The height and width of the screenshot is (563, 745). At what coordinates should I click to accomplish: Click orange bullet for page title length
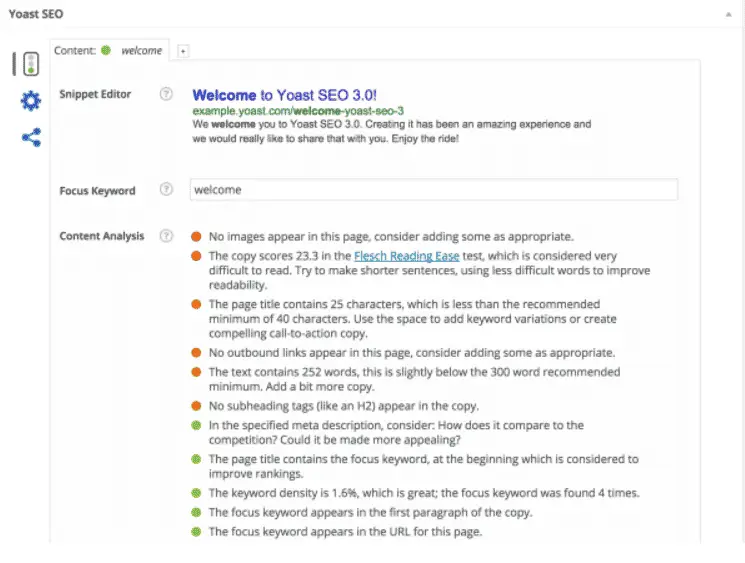[196, 304]
